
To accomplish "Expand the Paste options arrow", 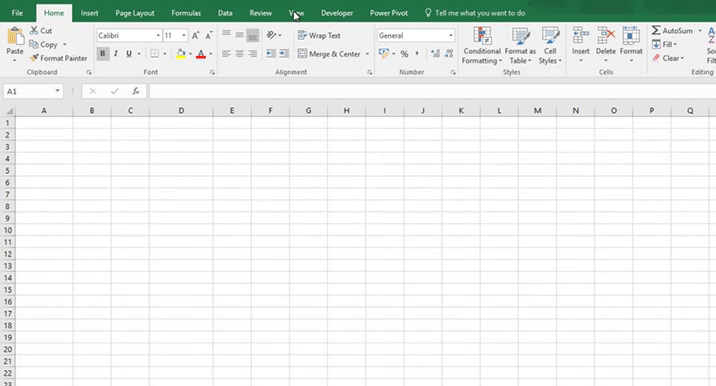I will 15,60.
